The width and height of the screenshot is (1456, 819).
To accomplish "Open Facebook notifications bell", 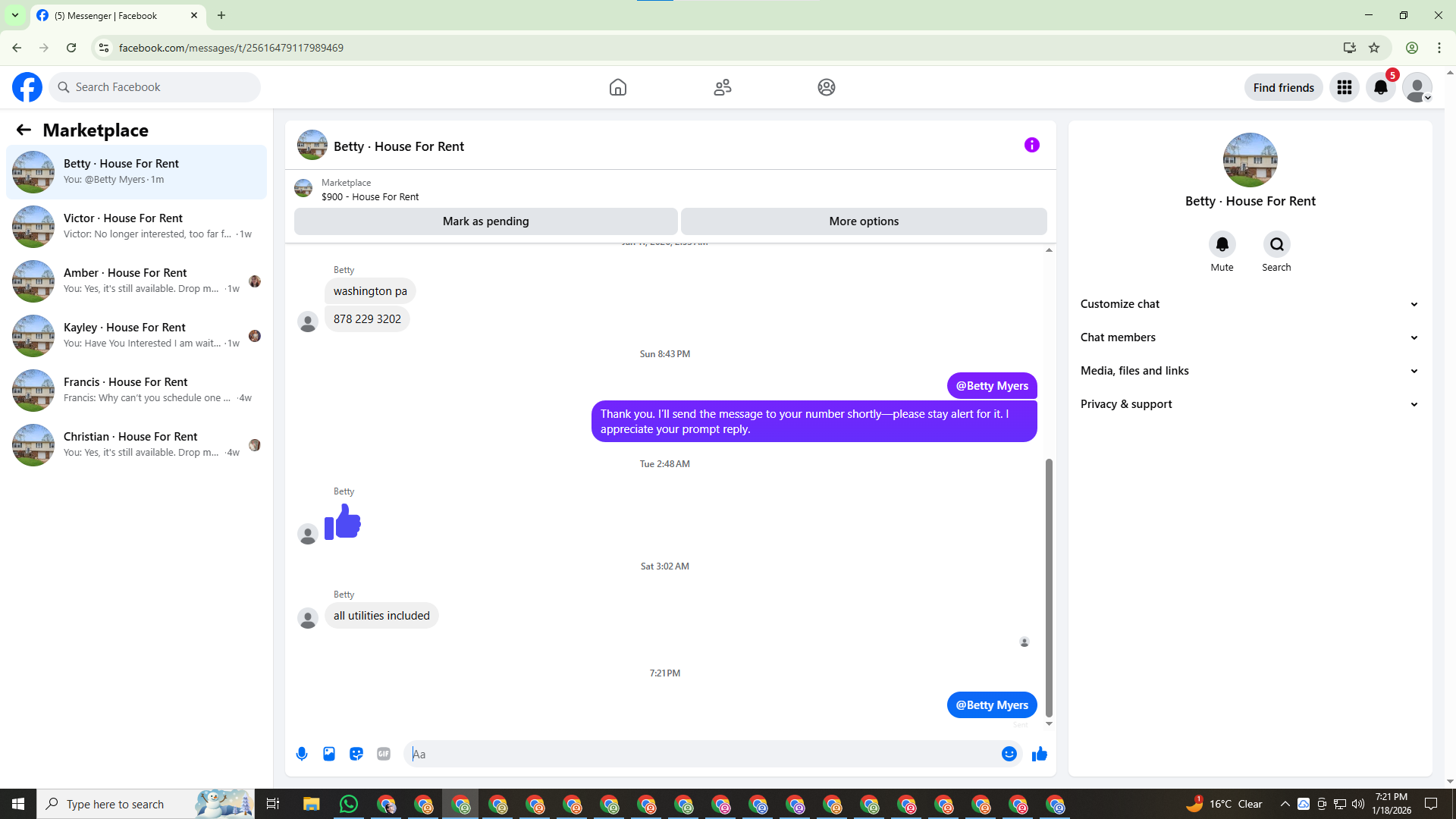I will (x=1380, y=87).
